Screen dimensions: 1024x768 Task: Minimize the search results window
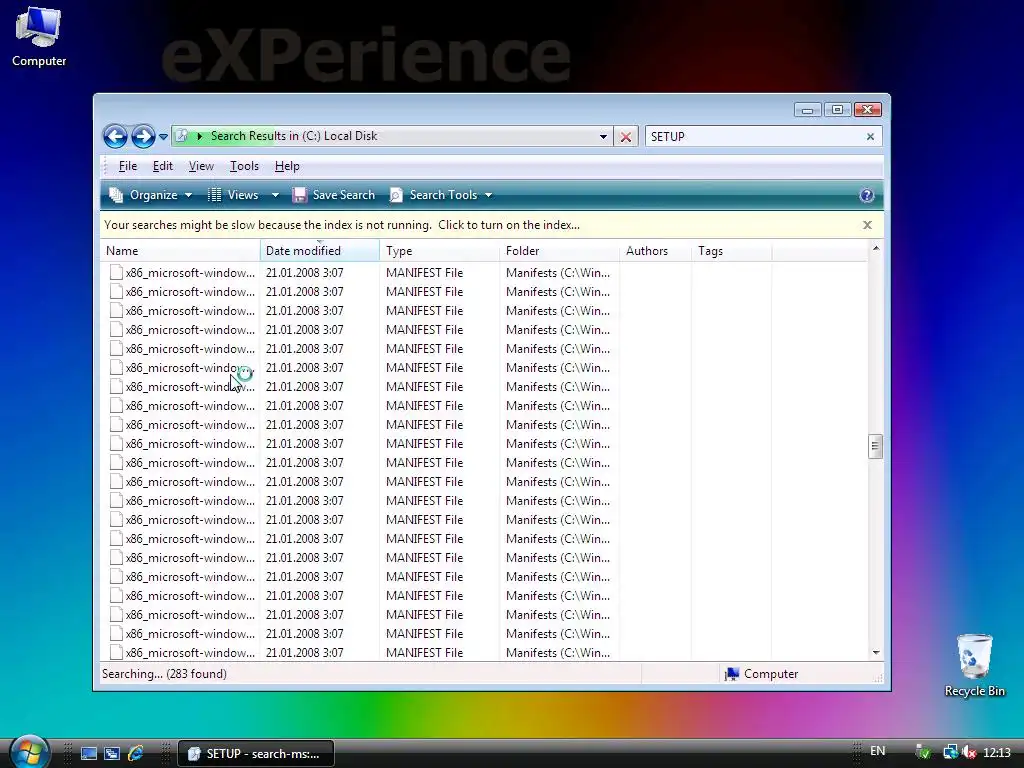click(x=808, y=110)
